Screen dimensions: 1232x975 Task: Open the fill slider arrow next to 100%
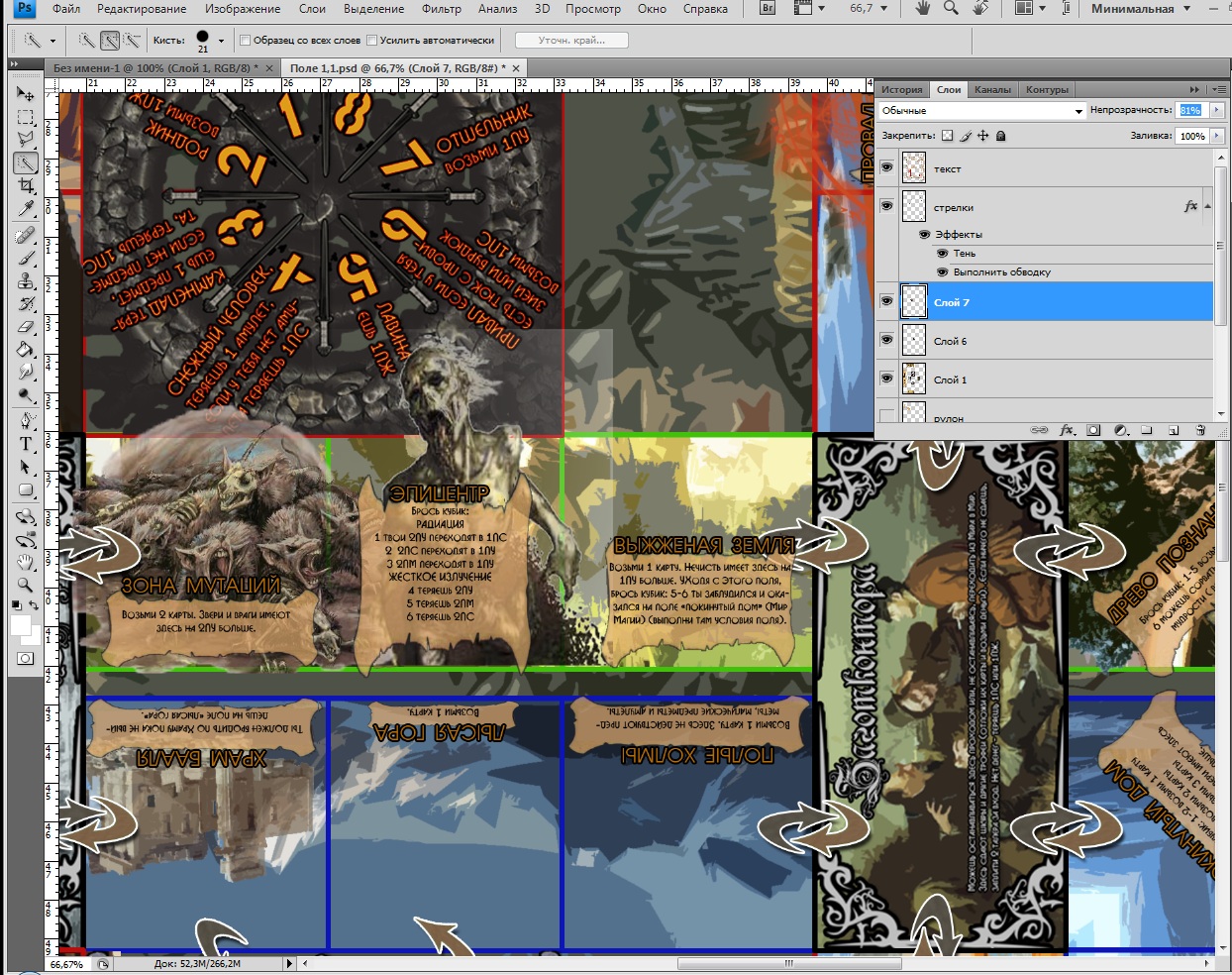[1216, 136]
